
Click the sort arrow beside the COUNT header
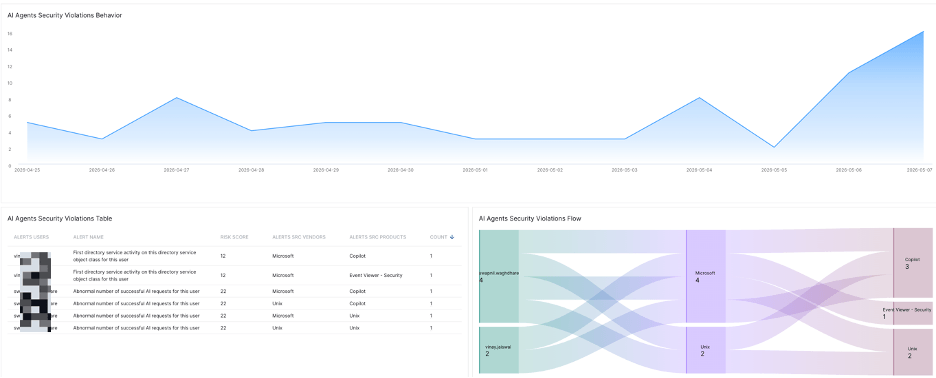(x=452, y=237)
